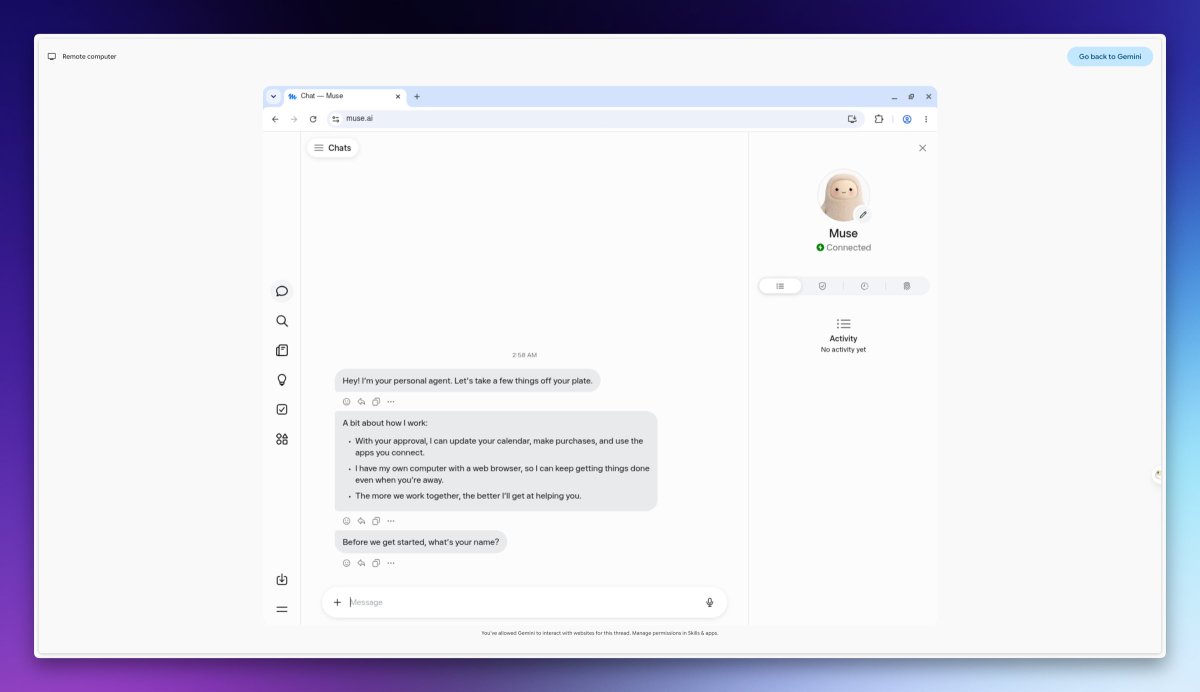The image size is (1200, 692).
Task: Expand the Chats list menu
Action: (x=333, y=148)
